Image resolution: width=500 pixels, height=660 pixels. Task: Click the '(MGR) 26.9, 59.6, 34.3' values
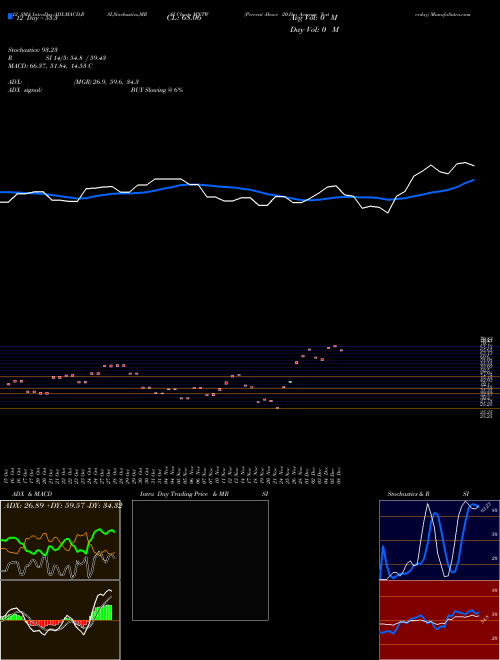point(106,82)
